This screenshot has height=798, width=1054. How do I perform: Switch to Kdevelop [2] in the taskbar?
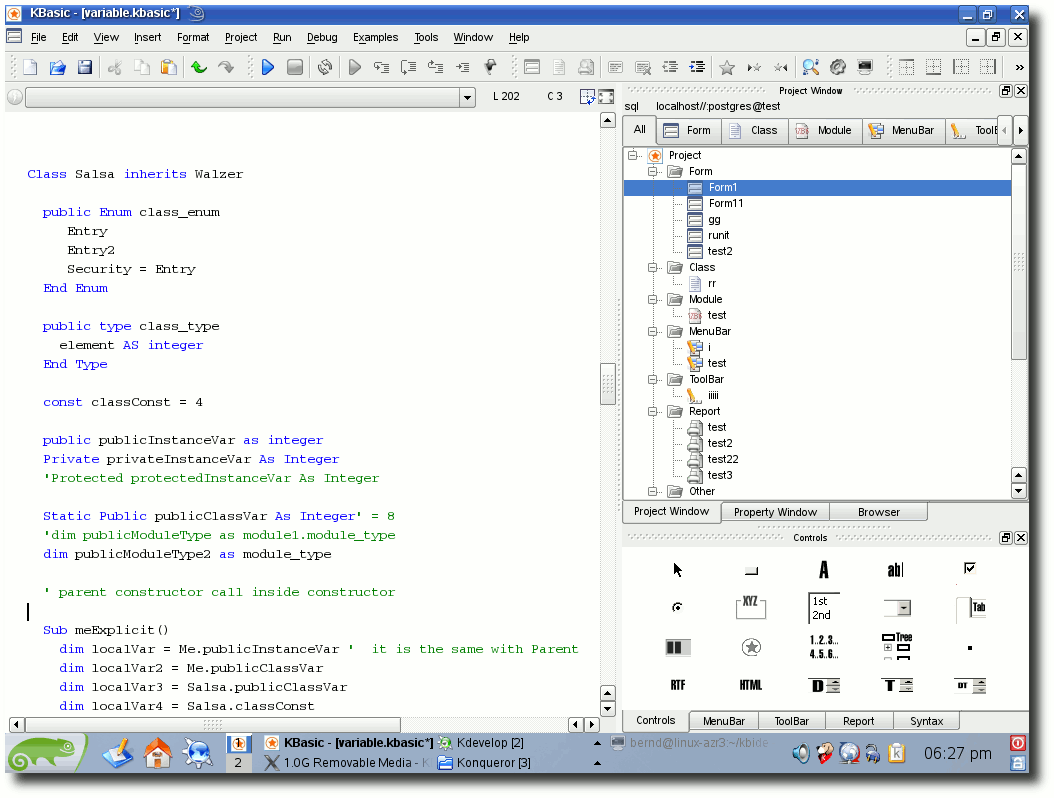click(481, 743)
